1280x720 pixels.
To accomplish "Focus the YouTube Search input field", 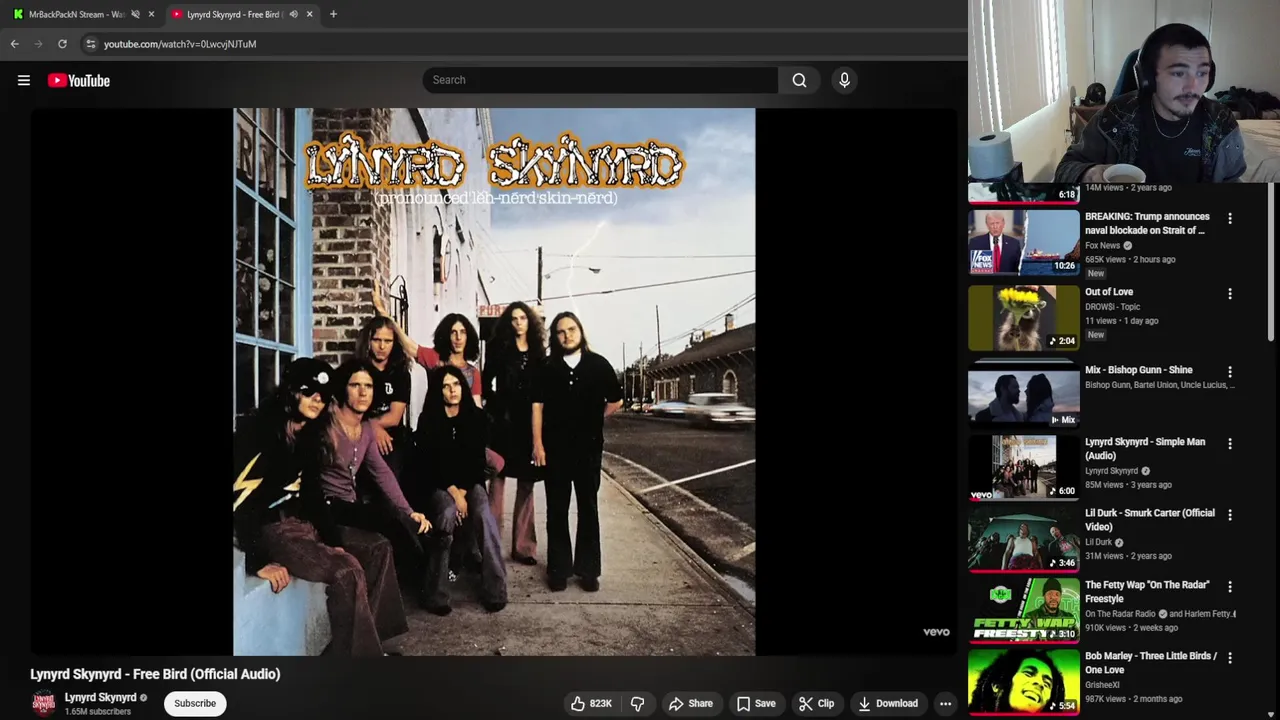I will coord(600,80).
